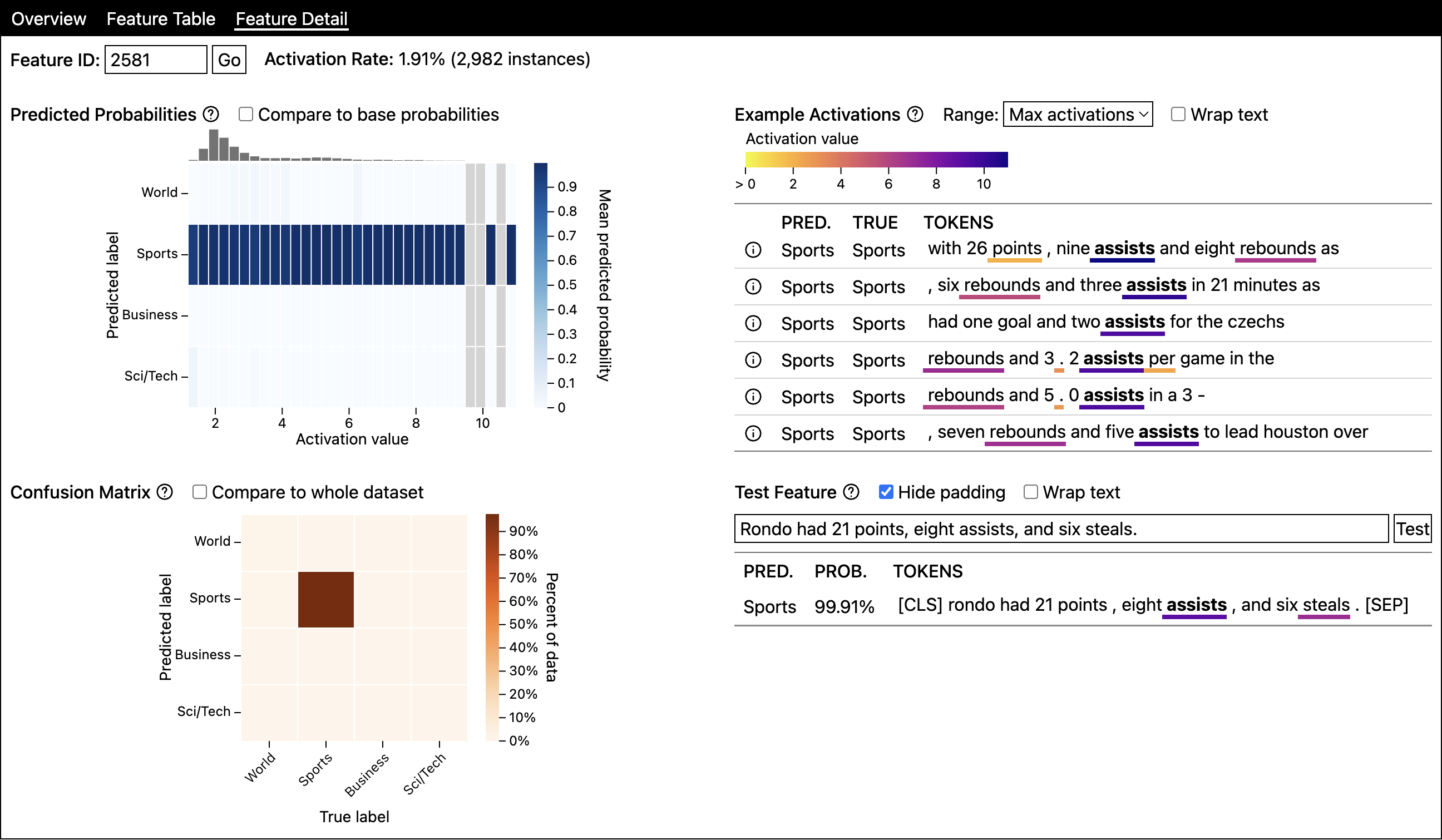
Task: Open help icon next to Example Activations
Action: pyautogui.click(x=915, y=115)
